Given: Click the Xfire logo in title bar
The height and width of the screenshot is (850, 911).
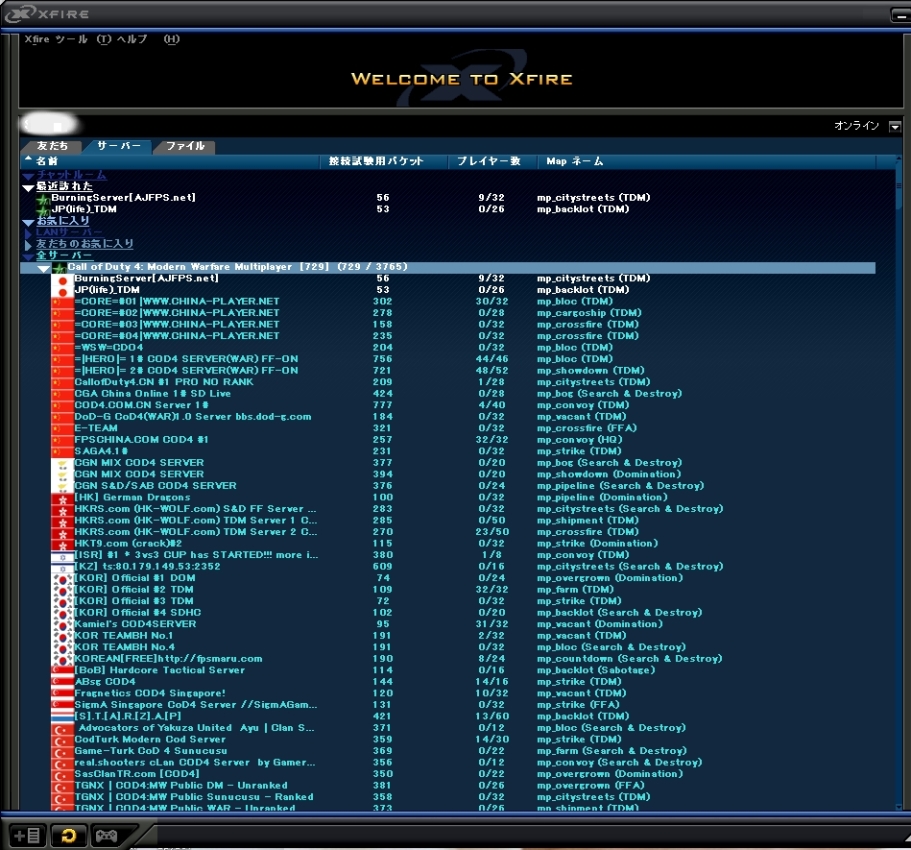Looking at the screenshot, I should click(48, 14).
